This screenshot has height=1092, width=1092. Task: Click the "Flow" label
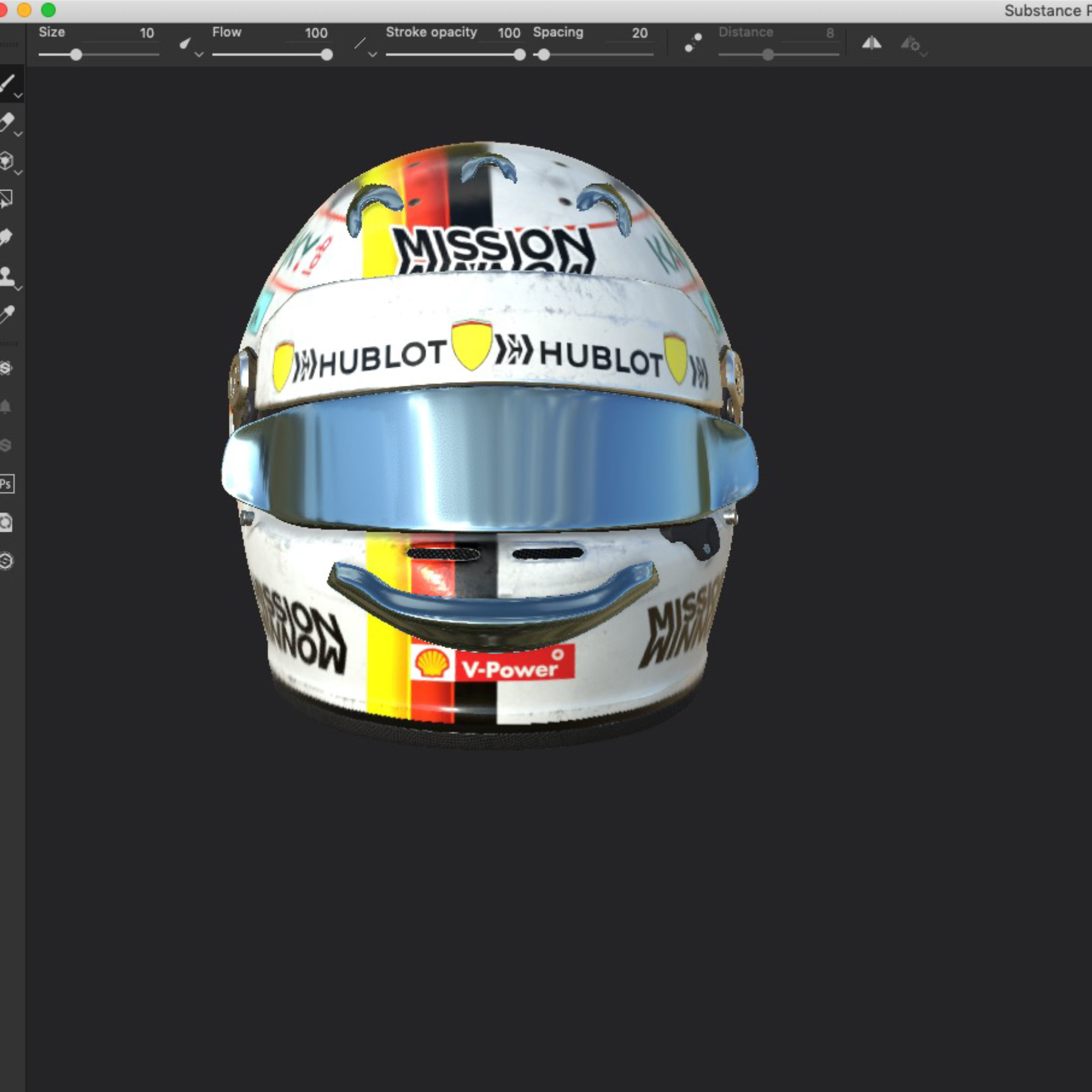tap(227, 32)
